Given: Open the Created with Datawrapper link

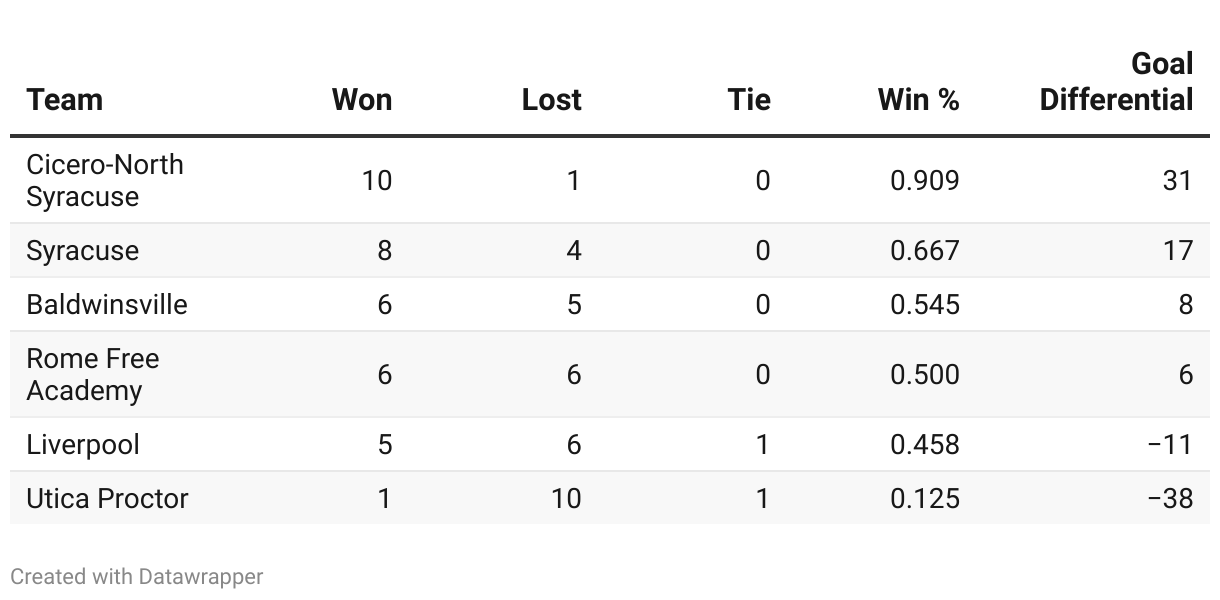Looking at the screenshot, I should 137,577.
